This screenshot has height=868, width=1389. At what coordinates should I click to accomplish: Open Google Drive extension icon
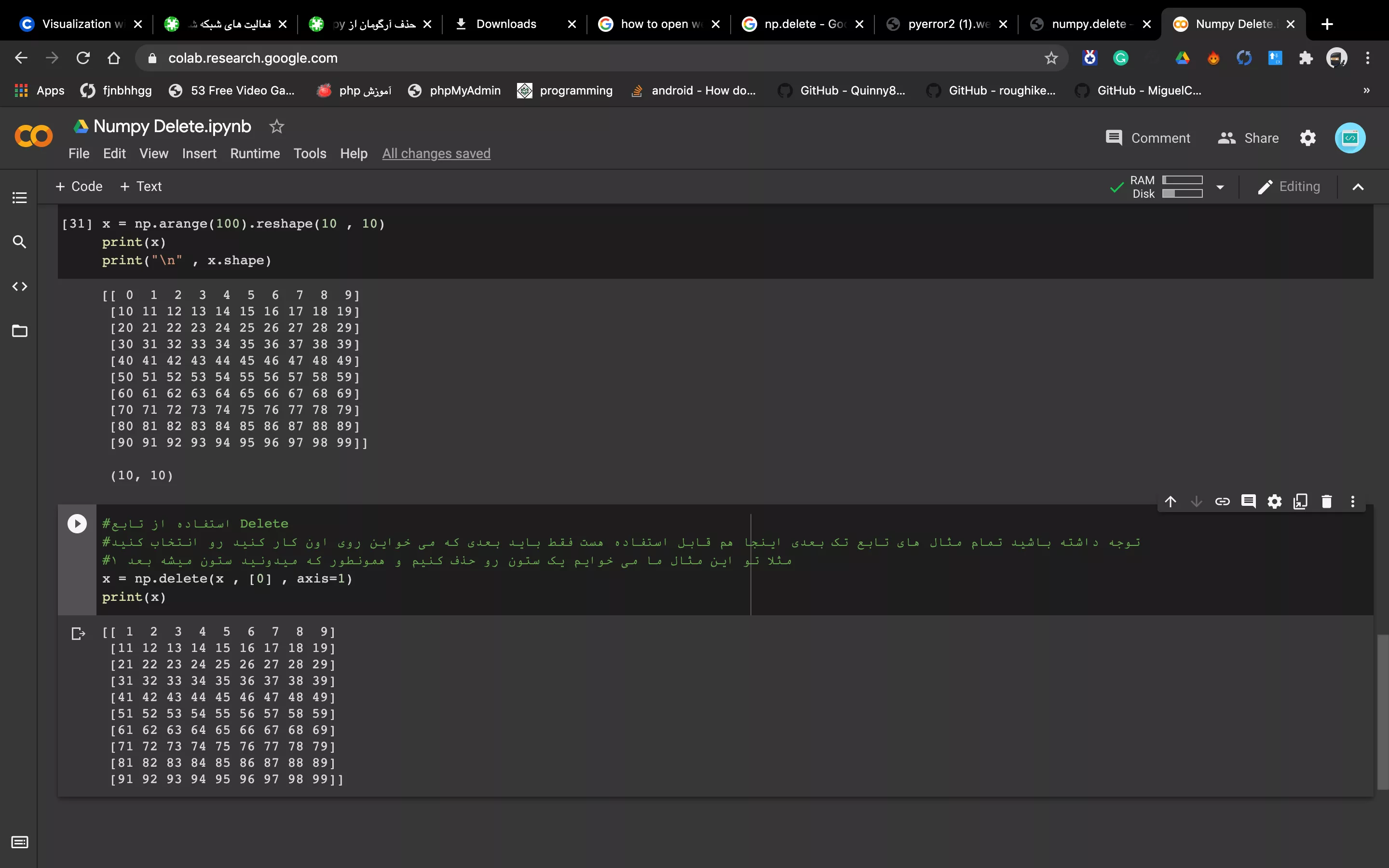(1183, 58)
